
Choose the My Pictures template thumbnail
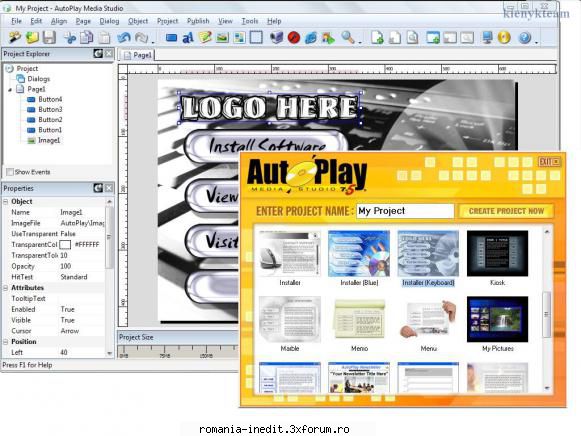[497, 319]
